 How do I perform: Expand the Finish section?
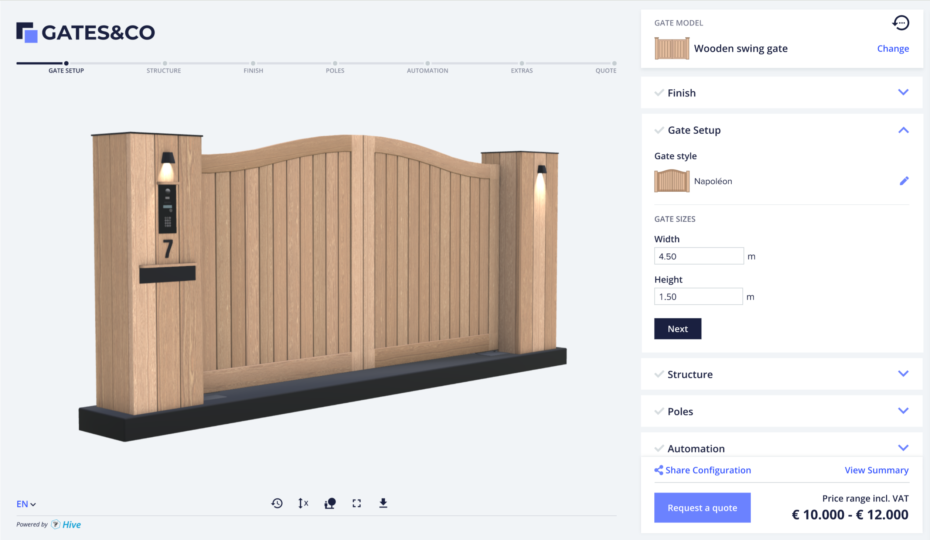click(903, 93)
